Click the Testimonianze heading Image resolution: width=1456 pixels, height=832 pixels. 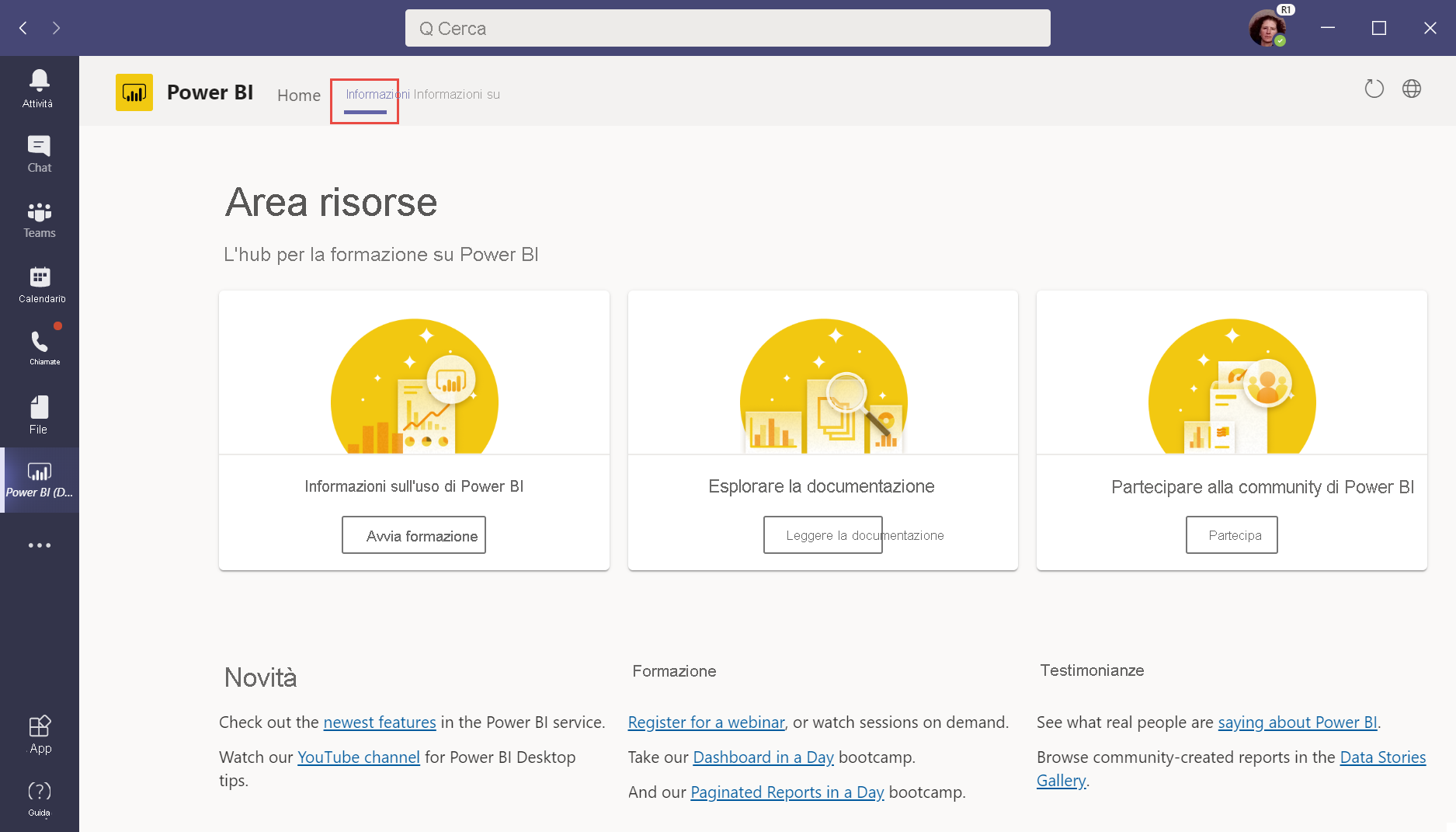coord(1092,670)
